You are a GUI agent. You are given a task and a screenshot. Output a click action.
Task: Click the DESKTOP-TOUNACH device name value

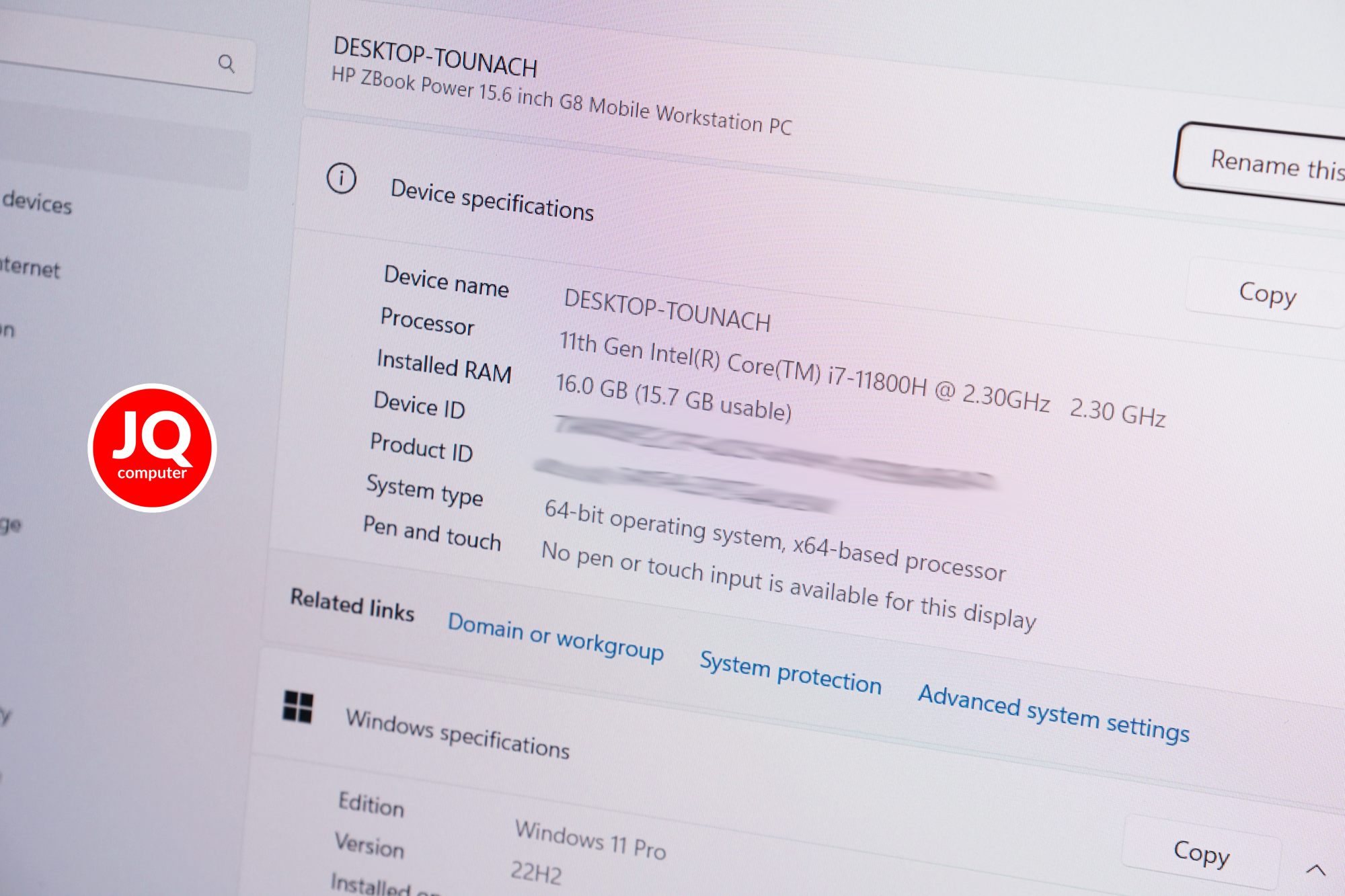click(667, 310)
